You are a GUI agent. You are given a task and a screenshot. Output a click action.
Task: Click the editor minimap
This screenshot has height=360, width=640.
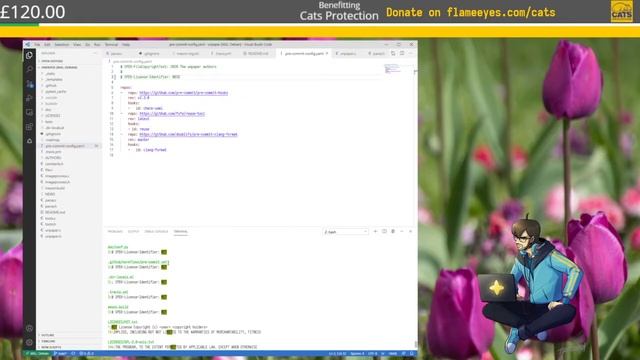pos(393,69)
